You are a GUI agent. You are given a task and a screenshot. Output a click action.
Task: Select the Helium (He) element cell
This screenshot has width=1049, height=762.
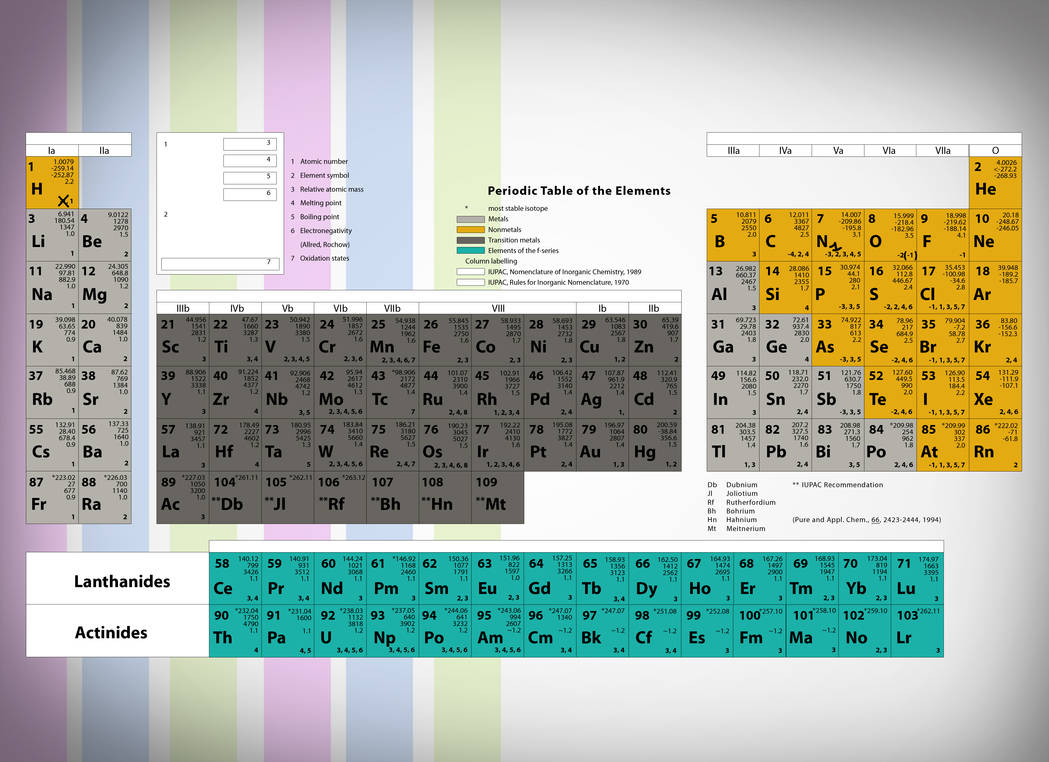[x=995, y=183]
